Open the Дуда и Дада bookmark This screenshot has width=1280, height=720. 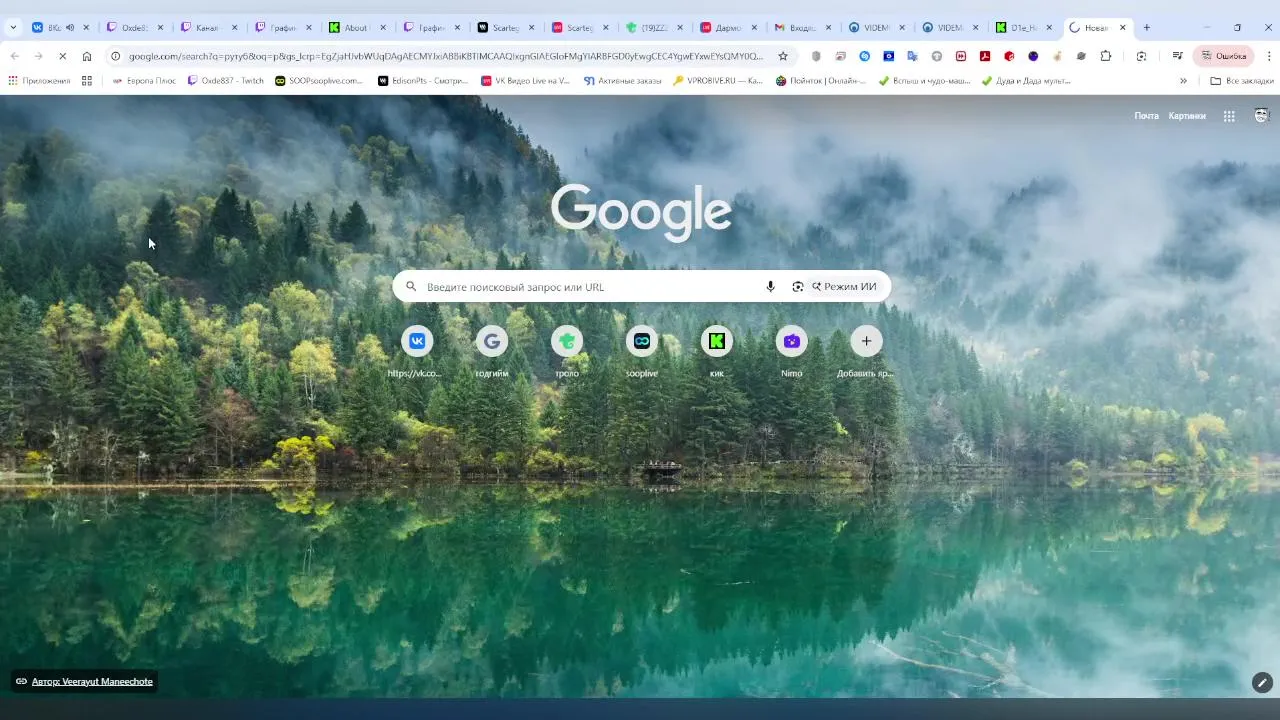click(x=1026, y=81)
